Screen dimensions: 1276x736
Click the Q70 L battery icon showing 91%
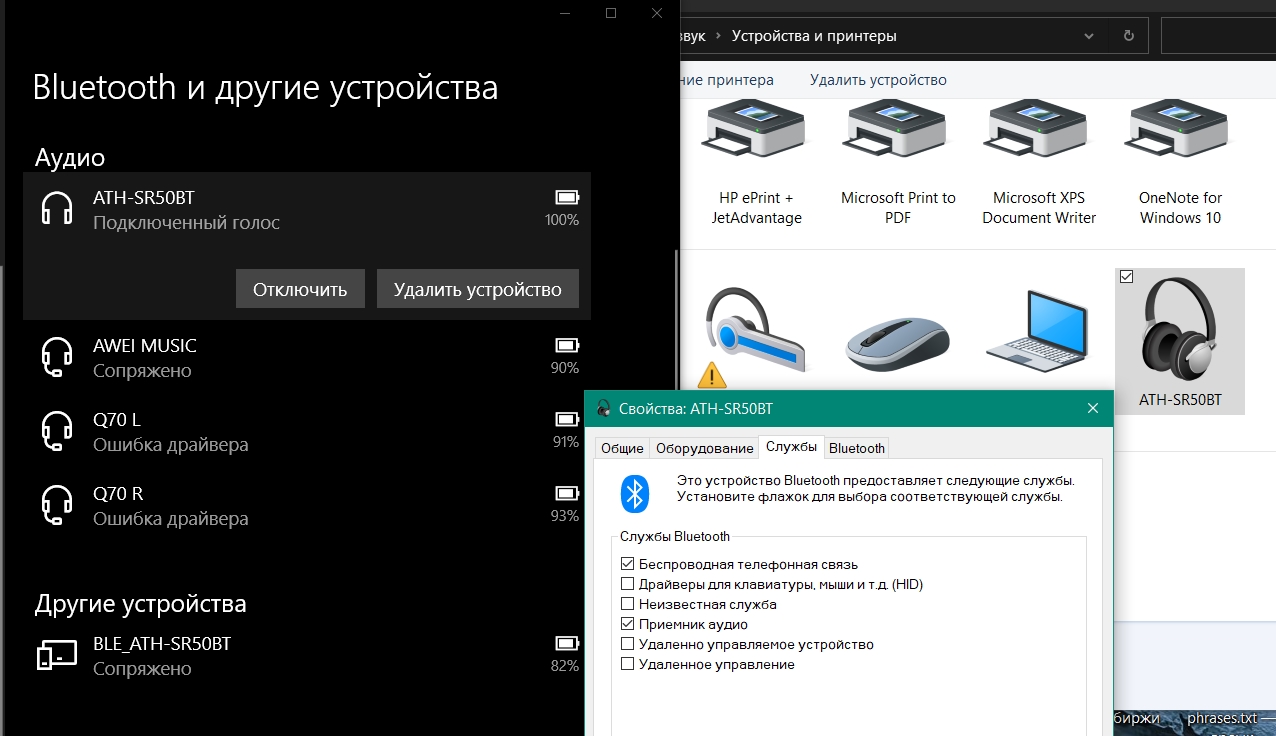[567, 419]
